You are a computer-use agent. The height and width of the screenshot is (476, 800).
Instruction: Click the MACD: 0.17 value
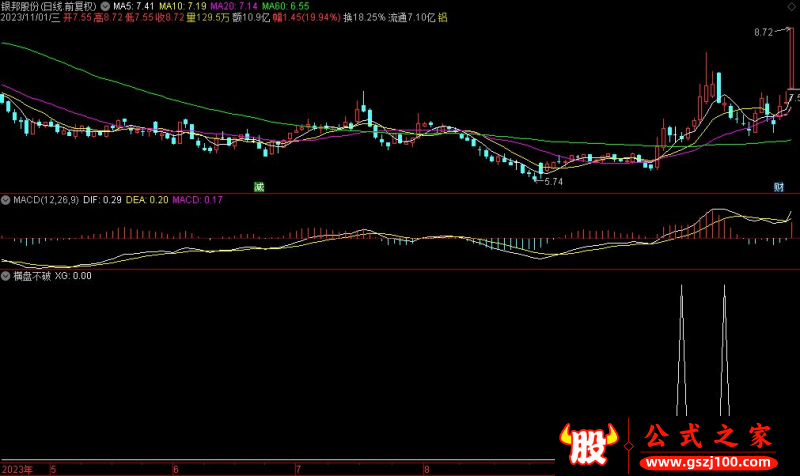tap(197, 200)
